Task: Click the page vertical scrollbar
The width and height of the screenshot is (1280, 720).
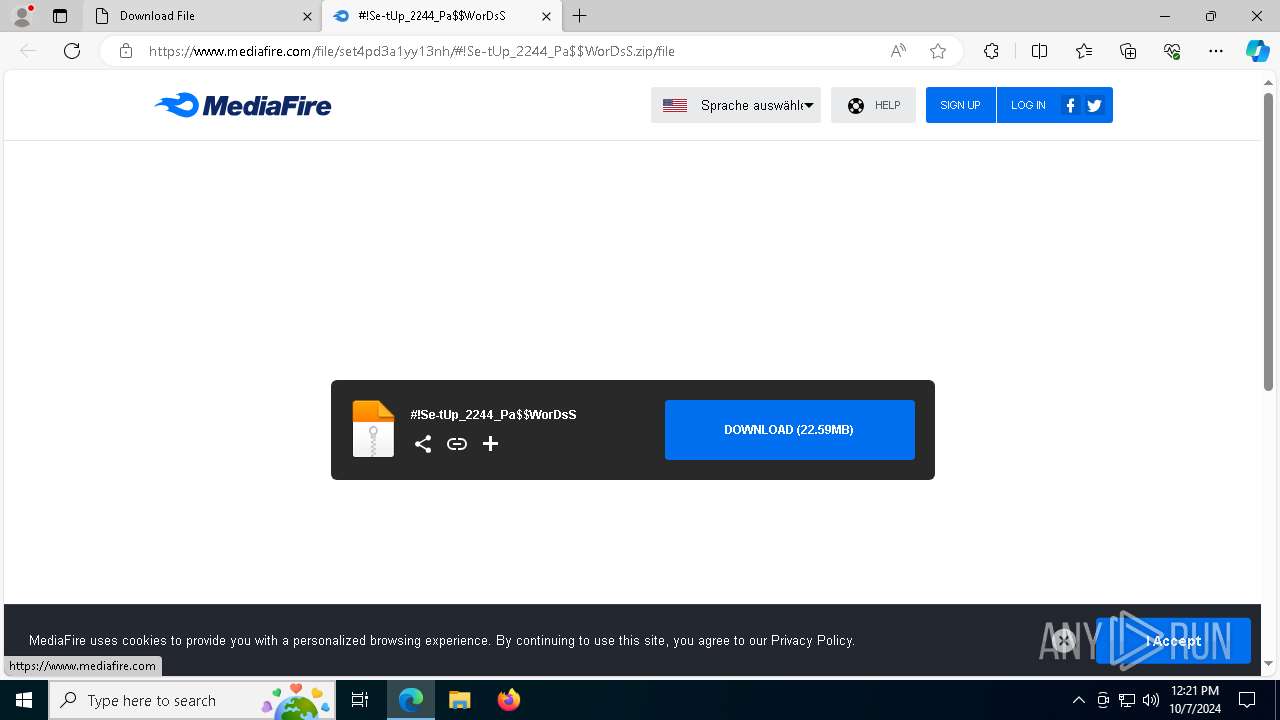Action: 1268,241
